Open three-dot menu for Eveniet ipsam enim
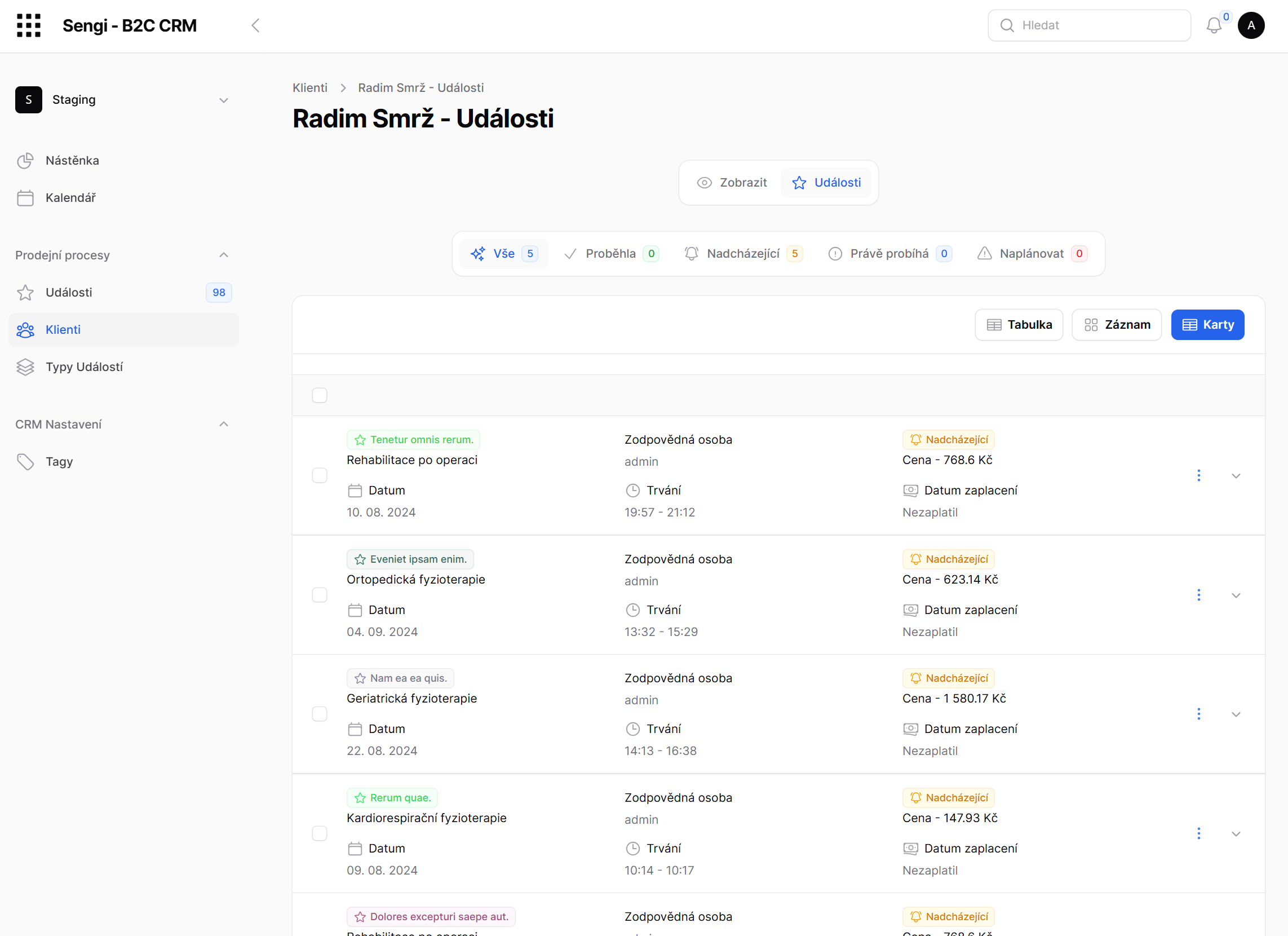Screen dimensions: 1288x936 (x=1199, y=595)
